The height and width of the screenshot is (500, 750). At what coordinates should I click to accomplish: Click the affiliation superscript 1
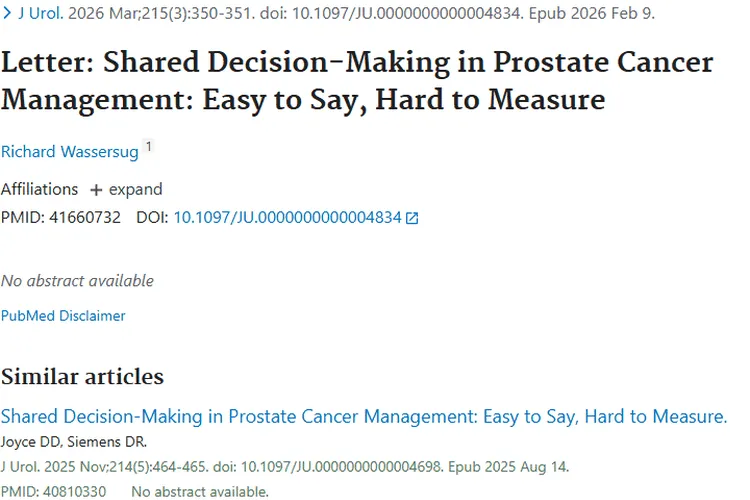pos(149,147)
